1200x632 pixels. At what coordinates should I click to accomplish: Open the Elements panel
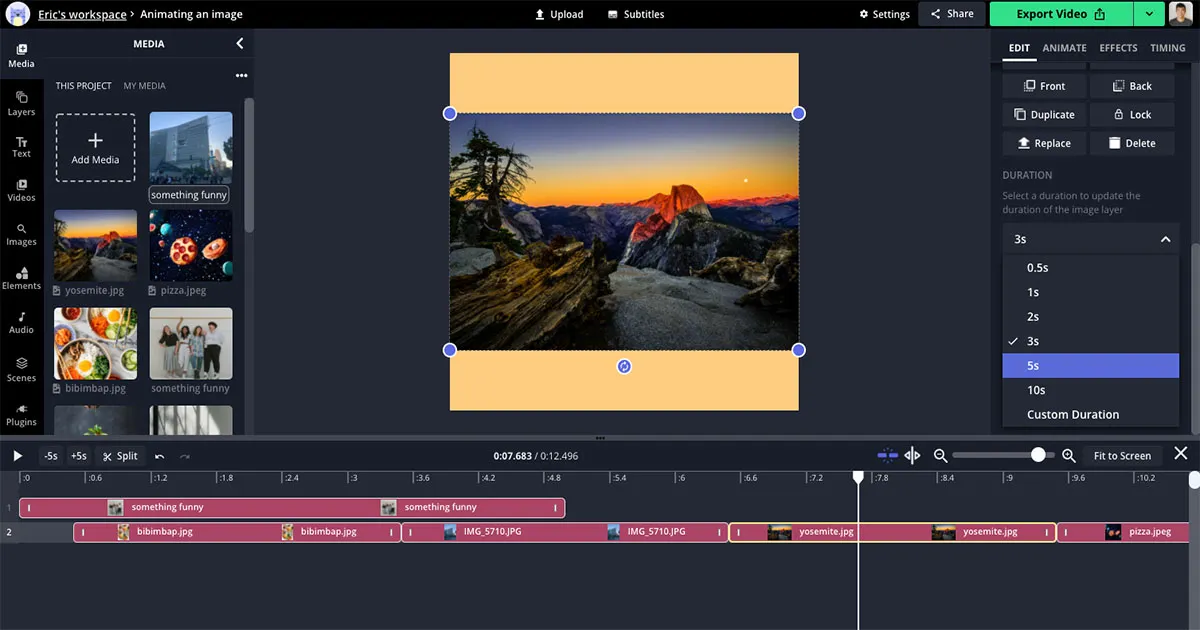[x=21, y=278]
